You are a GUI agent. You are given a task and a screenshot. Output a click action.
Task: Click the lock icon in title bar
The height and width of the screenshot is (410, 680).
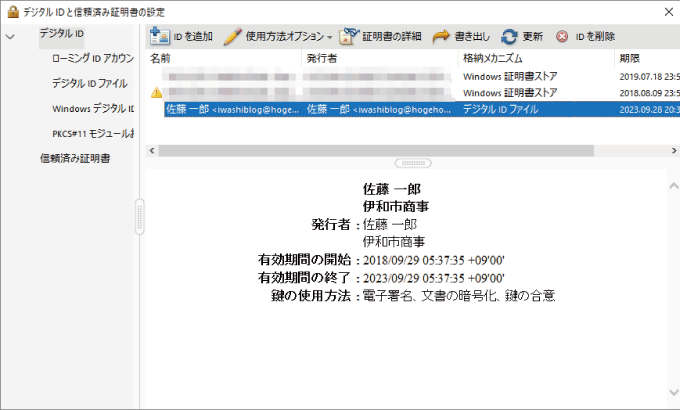13,11
